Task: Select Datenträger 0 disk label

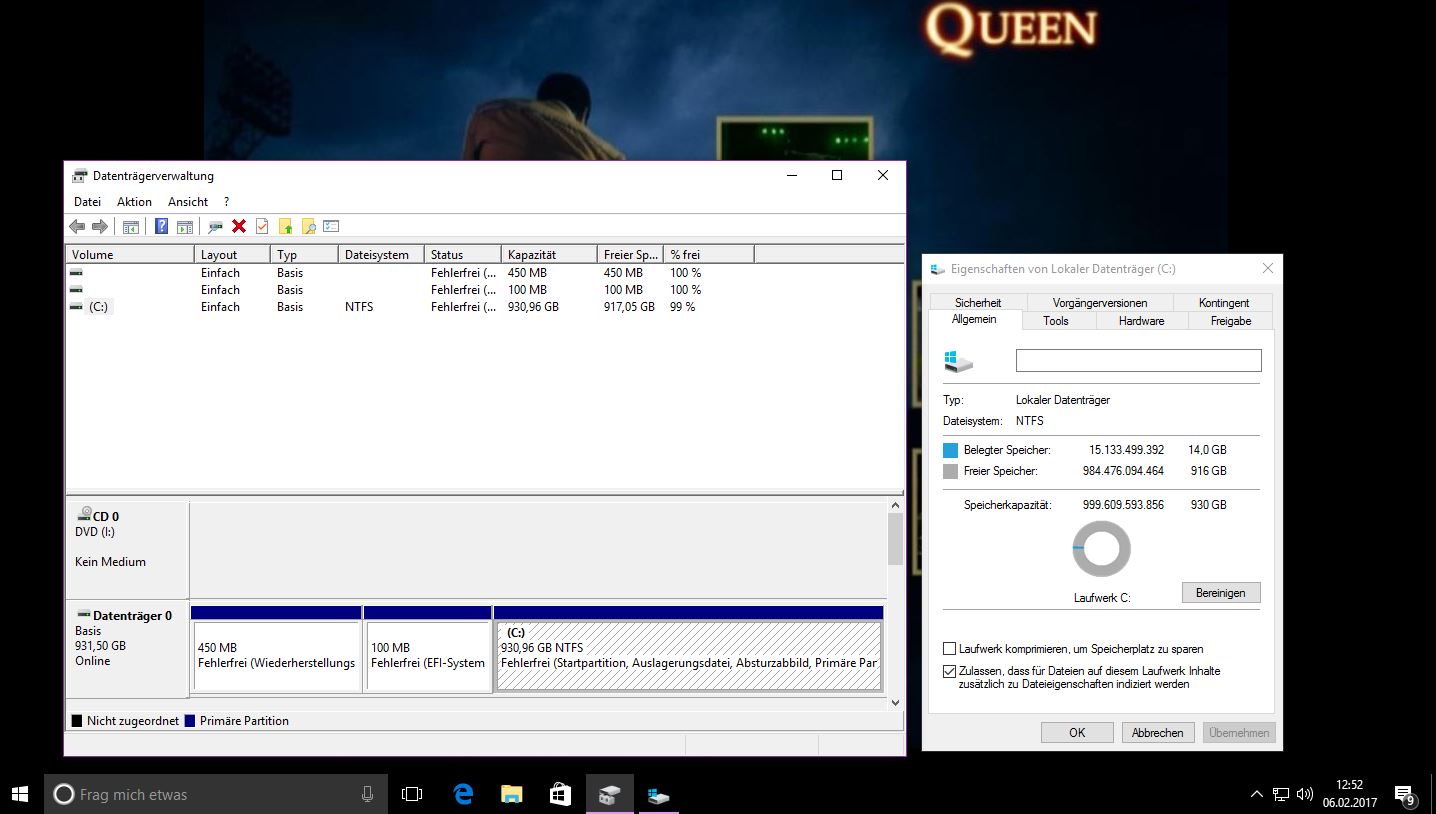Action: [127, 648]
